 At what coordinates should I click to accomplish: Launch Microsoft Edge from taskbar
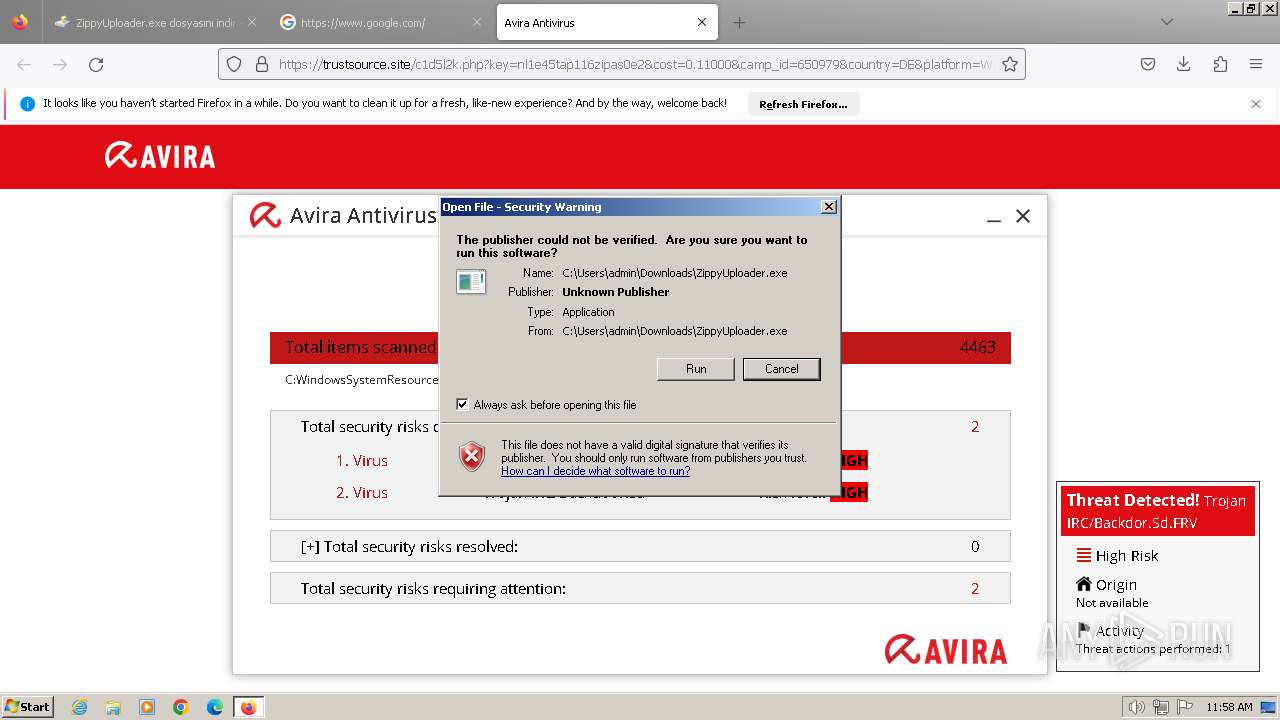click(215, 707)
